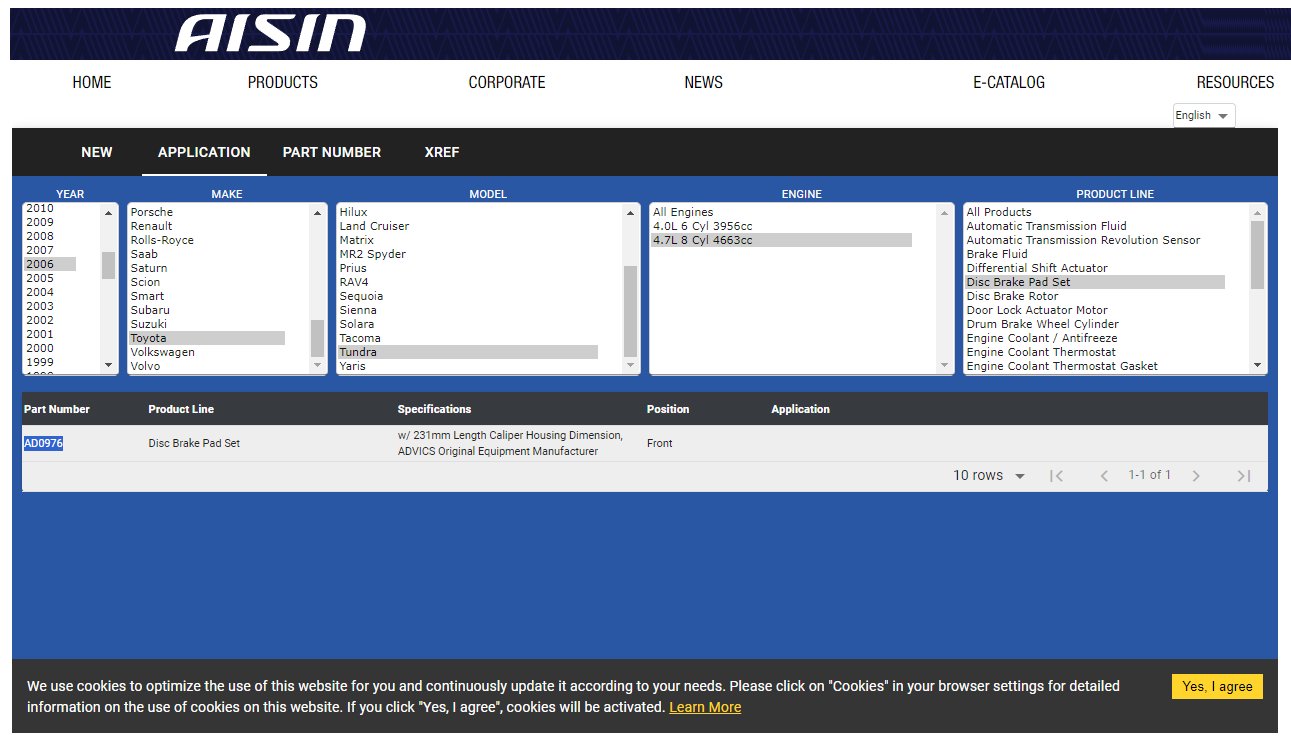
Task: Select Tacoma in the Model list
Action: pos(360,338)
